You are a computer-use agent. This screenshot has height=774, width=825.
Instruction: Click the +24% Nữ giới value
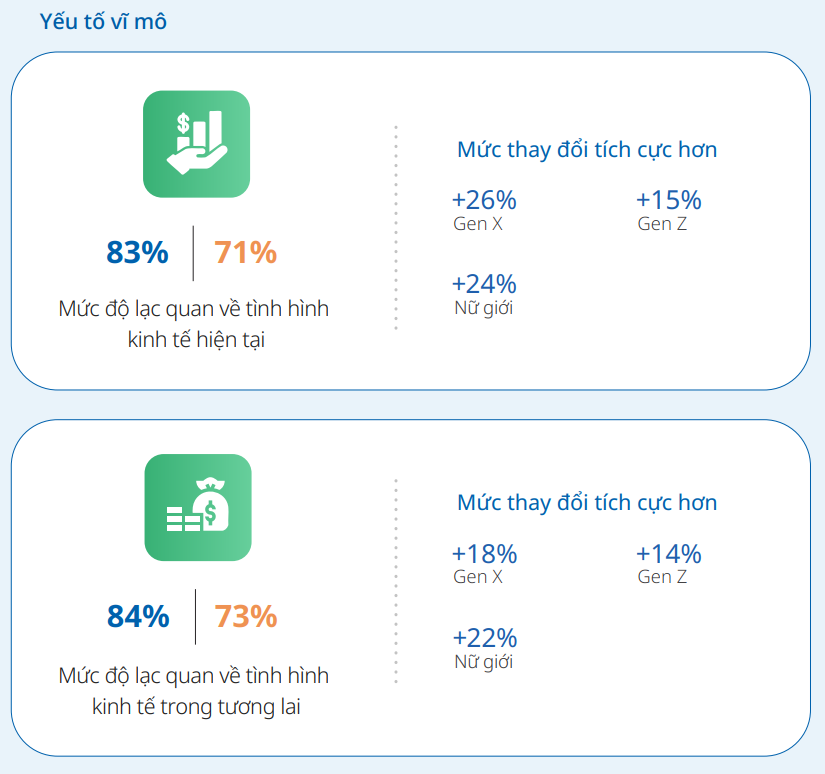(484, 285)
